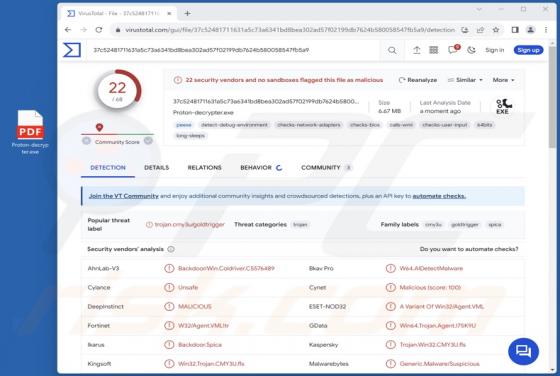Screen dimensions: 560x376
Task: Expand the Similar dropdown
Action: [465, 80]
